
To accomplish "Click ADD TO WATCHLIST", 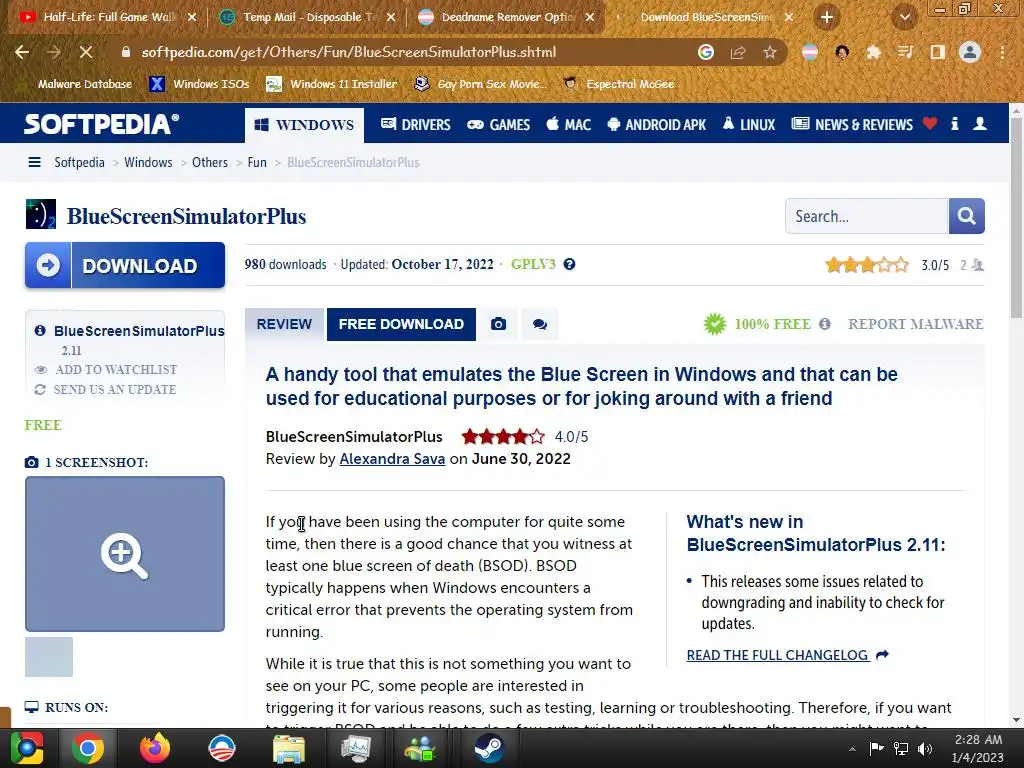I will point(116,370).
